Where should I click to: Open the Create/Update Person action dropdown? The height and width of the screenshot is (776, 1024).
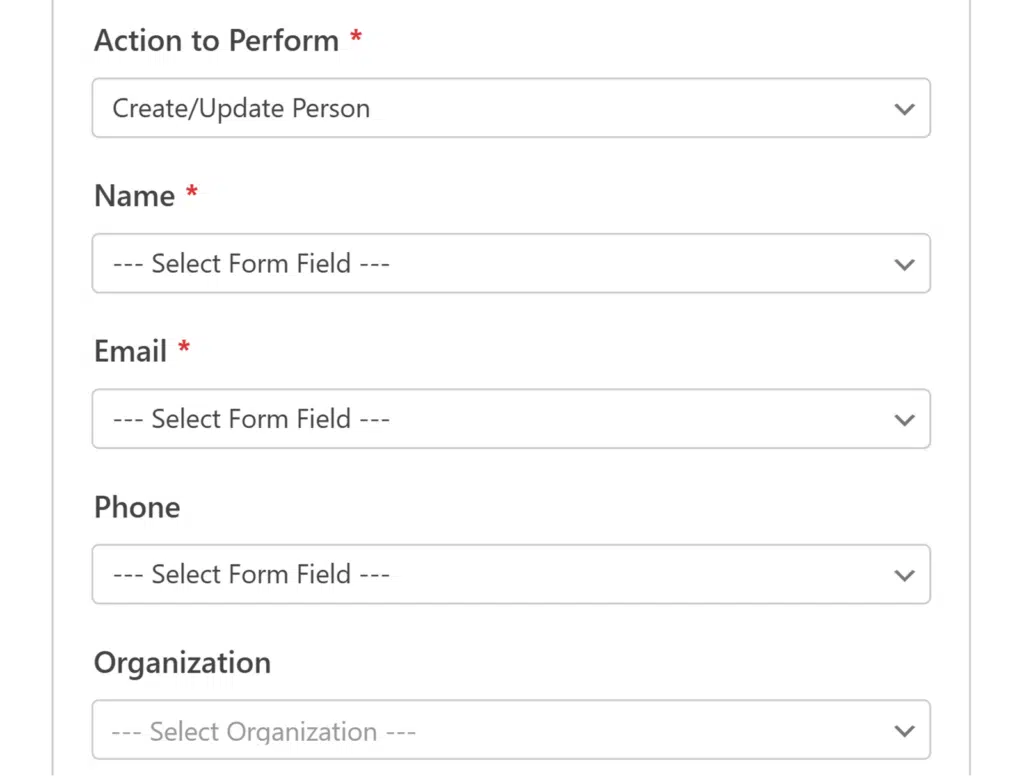[x=511, y=108]
